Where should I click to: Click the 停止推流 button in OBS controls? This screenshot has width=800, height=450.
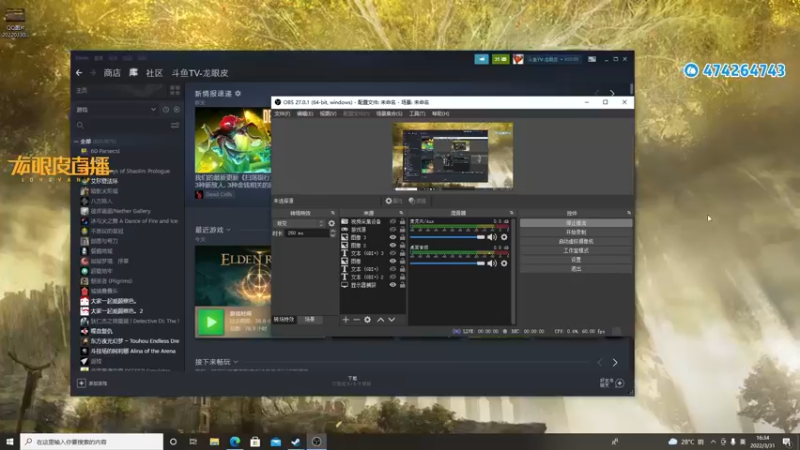(x=576, y=223)
